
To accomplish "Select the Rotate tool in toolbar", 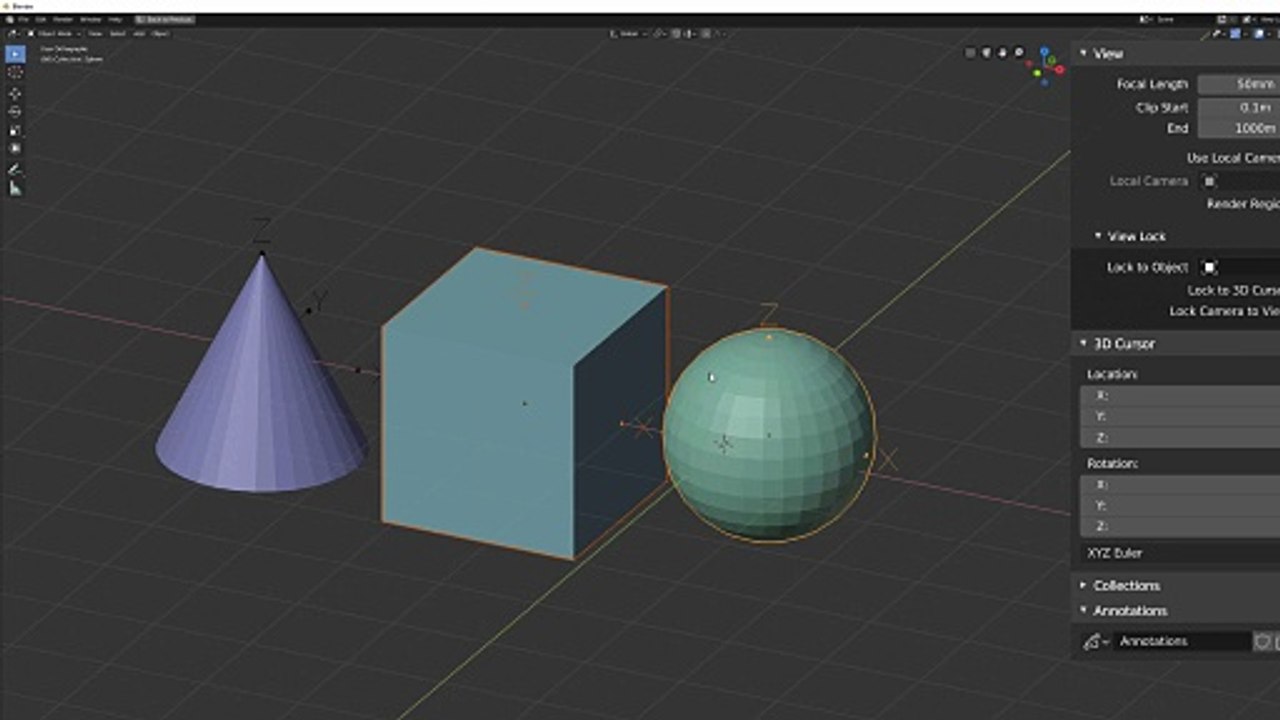I will [15, 111].
